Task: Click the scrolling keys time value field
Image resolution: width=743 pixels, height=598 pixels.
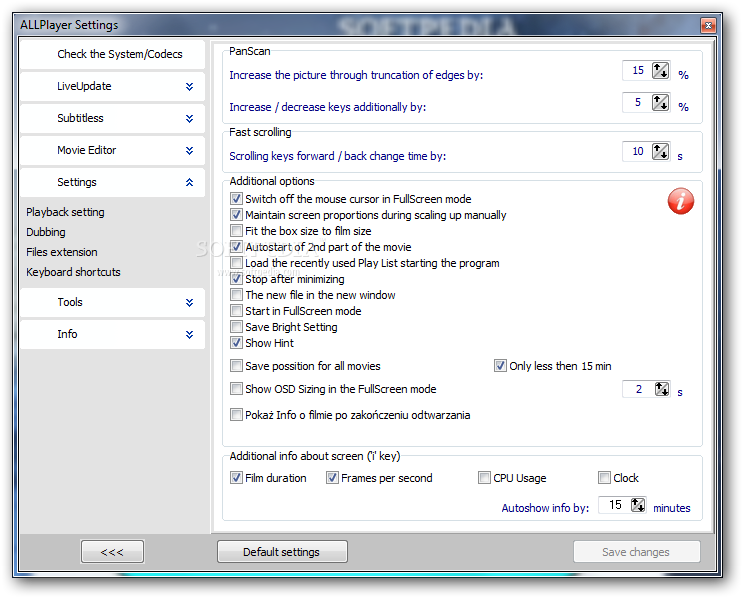Action: click(x=637, y=152)
